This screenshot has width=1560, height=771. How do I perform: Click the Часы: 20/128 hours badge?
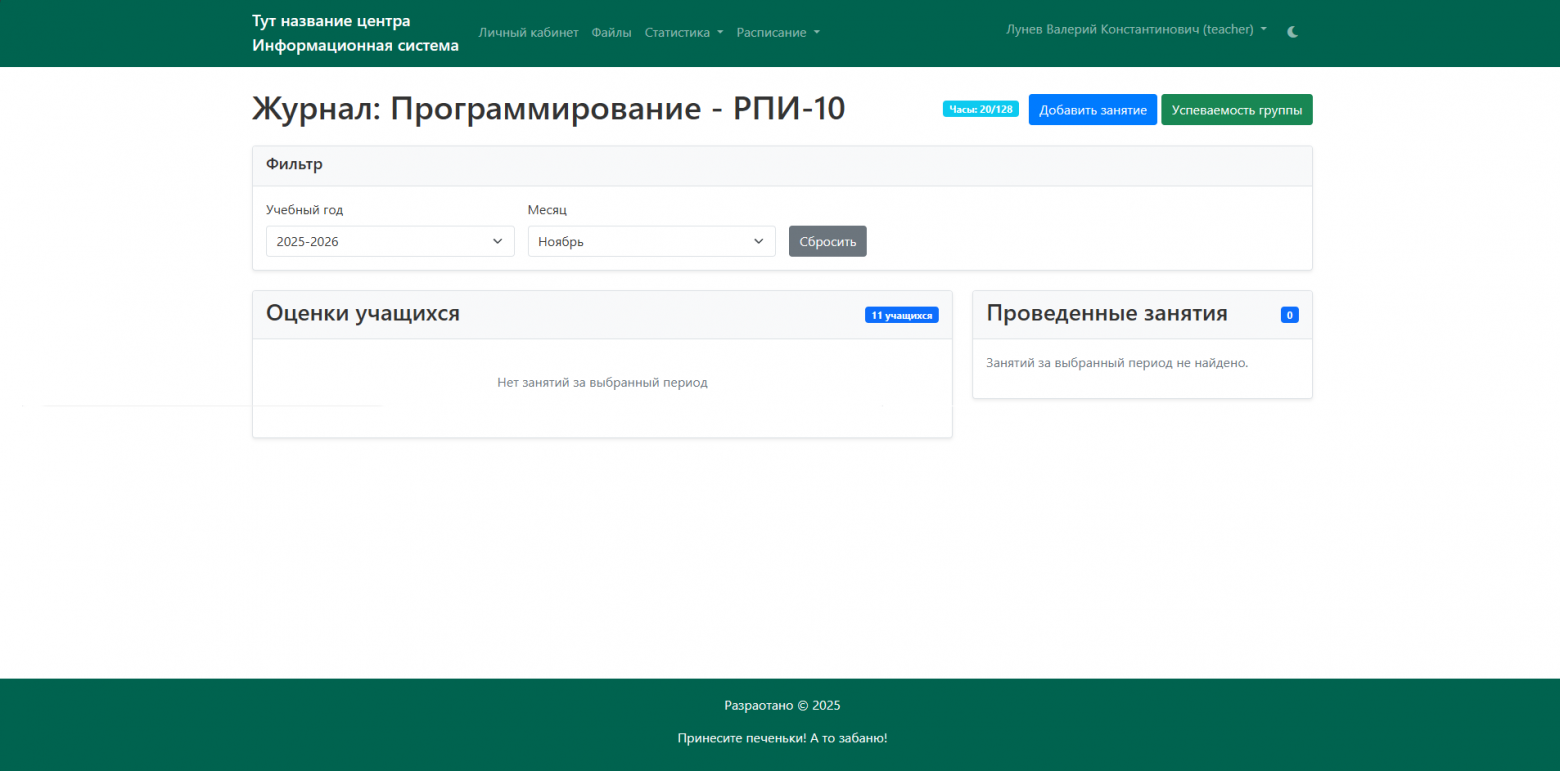[x=980, y=109]
